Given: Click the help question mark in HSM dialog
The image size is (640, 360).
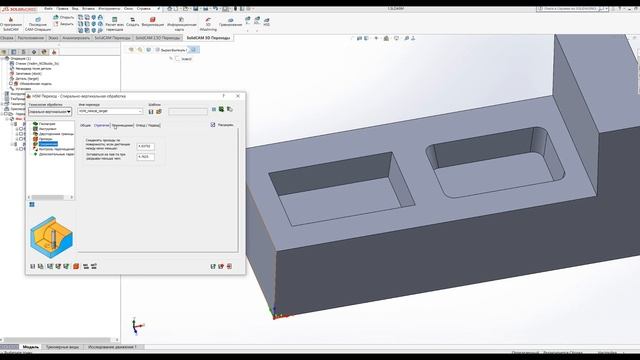Looking at the screenshot, I should click(224, 96).
